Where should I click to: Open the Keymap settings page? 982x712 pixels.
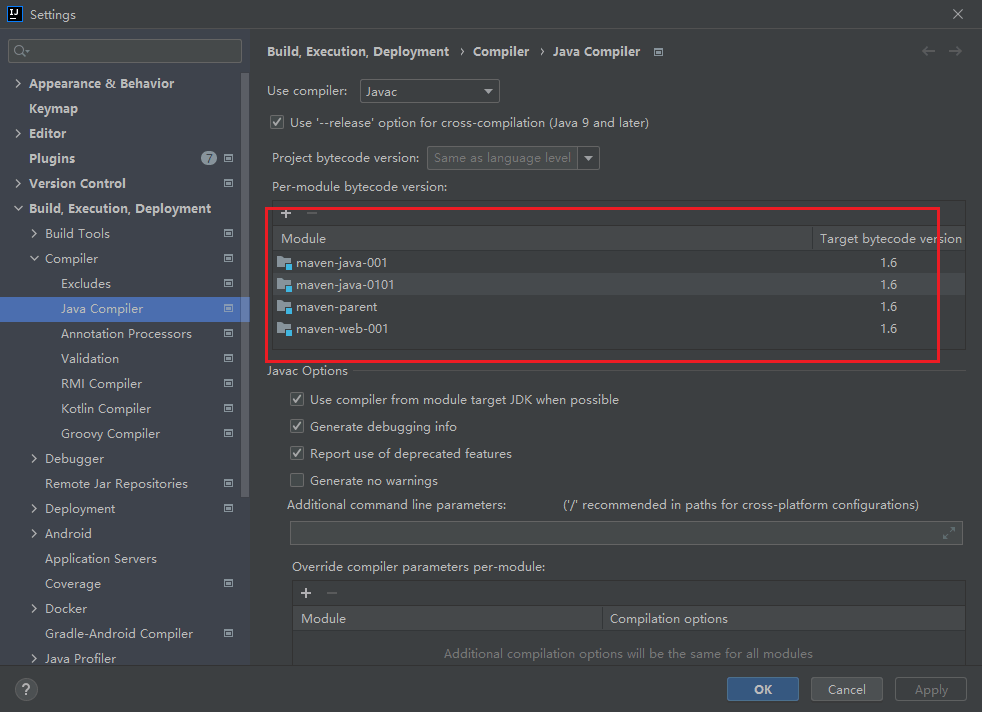53,108
